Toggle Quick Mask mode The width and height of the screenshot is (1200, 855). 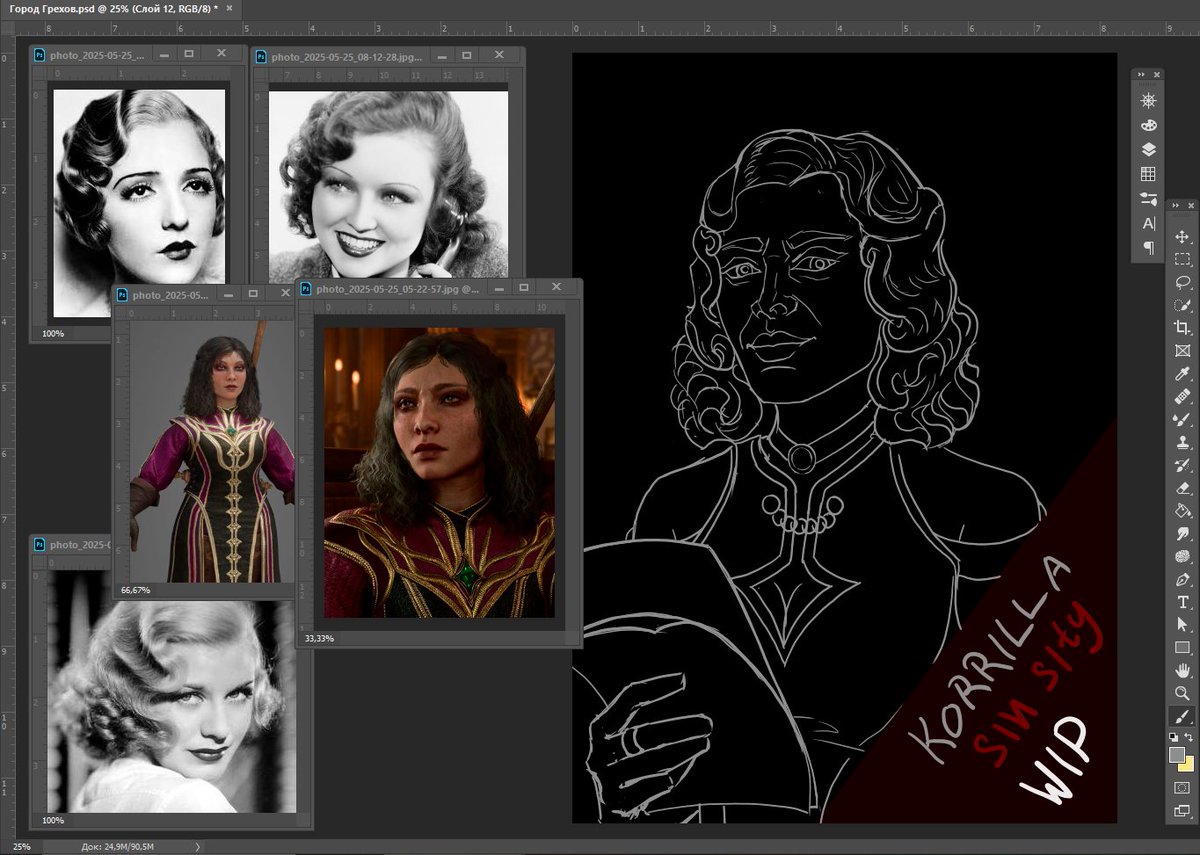tap(1182, 788)
